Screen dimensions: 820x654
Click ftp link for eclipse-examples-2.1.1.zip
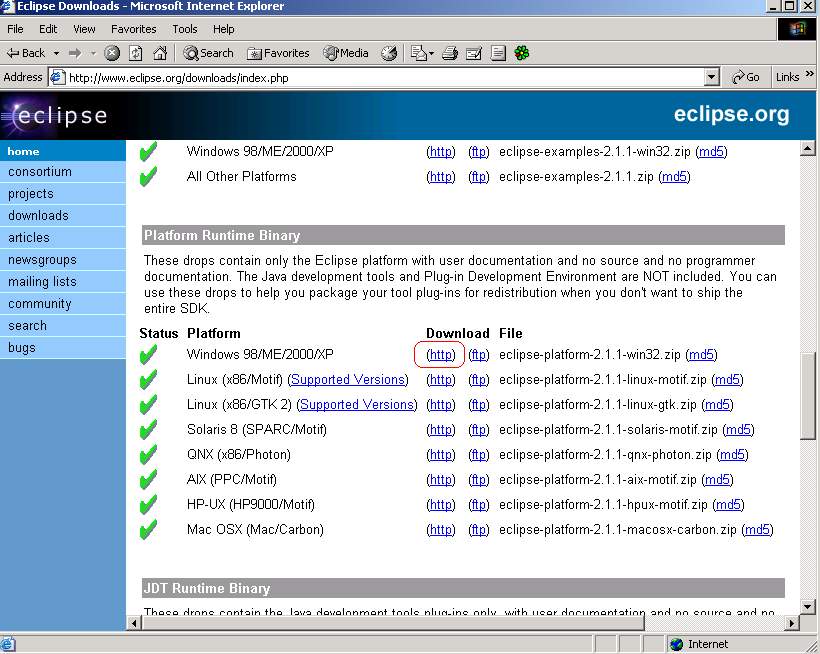tap(479, 177)
